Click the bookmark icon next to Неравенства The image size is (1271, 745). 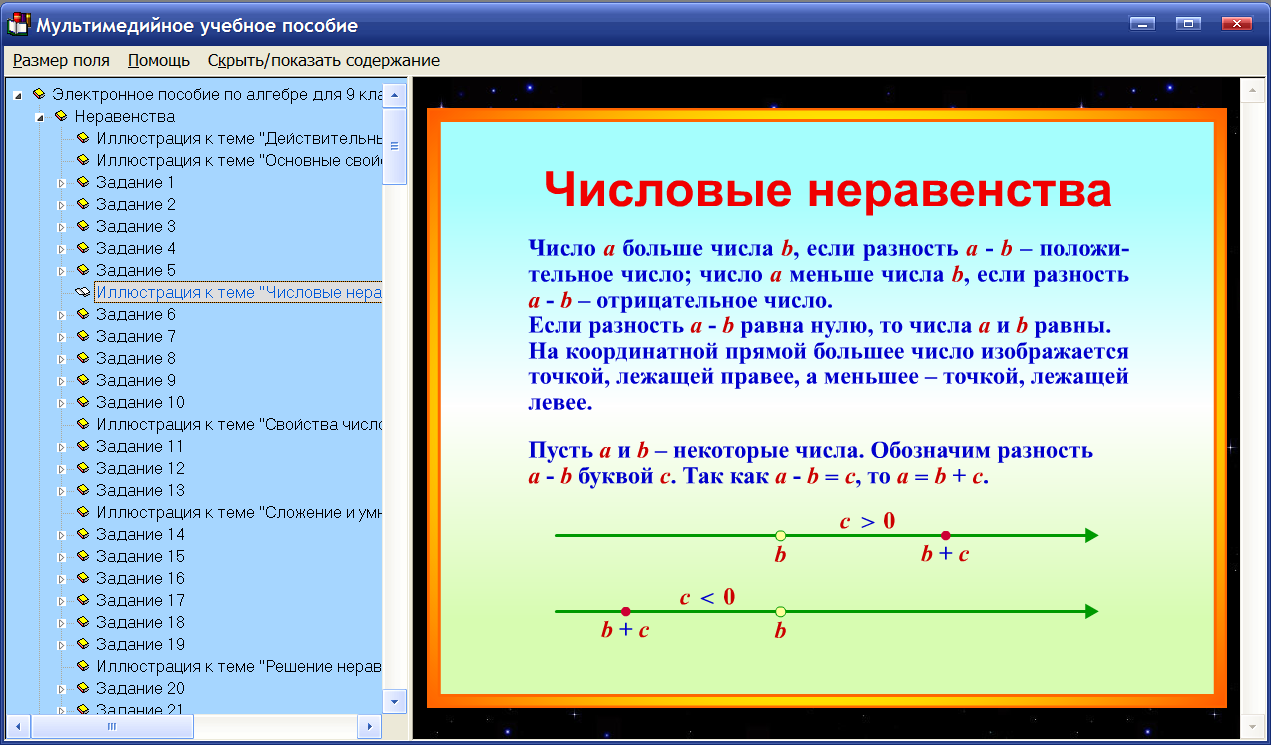click(x=63, y=116)
